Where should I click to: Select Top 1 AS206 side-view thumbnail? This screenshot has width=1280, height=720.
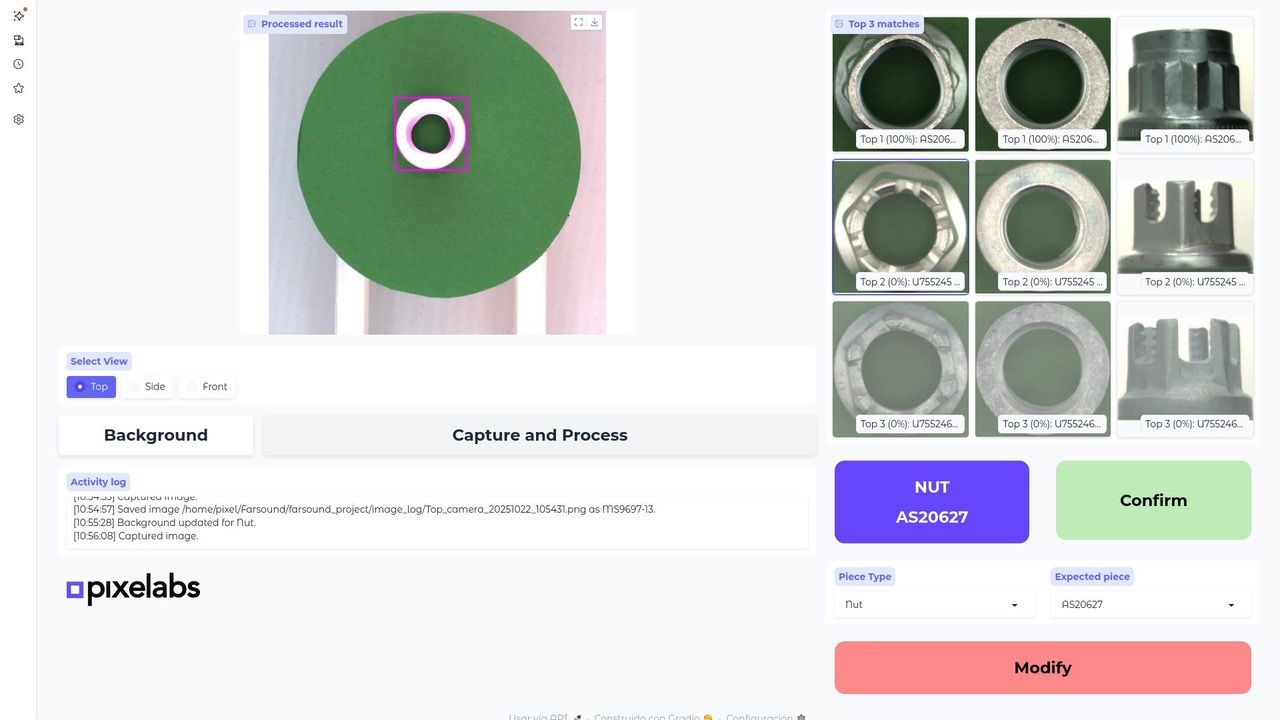[1184, 84]
